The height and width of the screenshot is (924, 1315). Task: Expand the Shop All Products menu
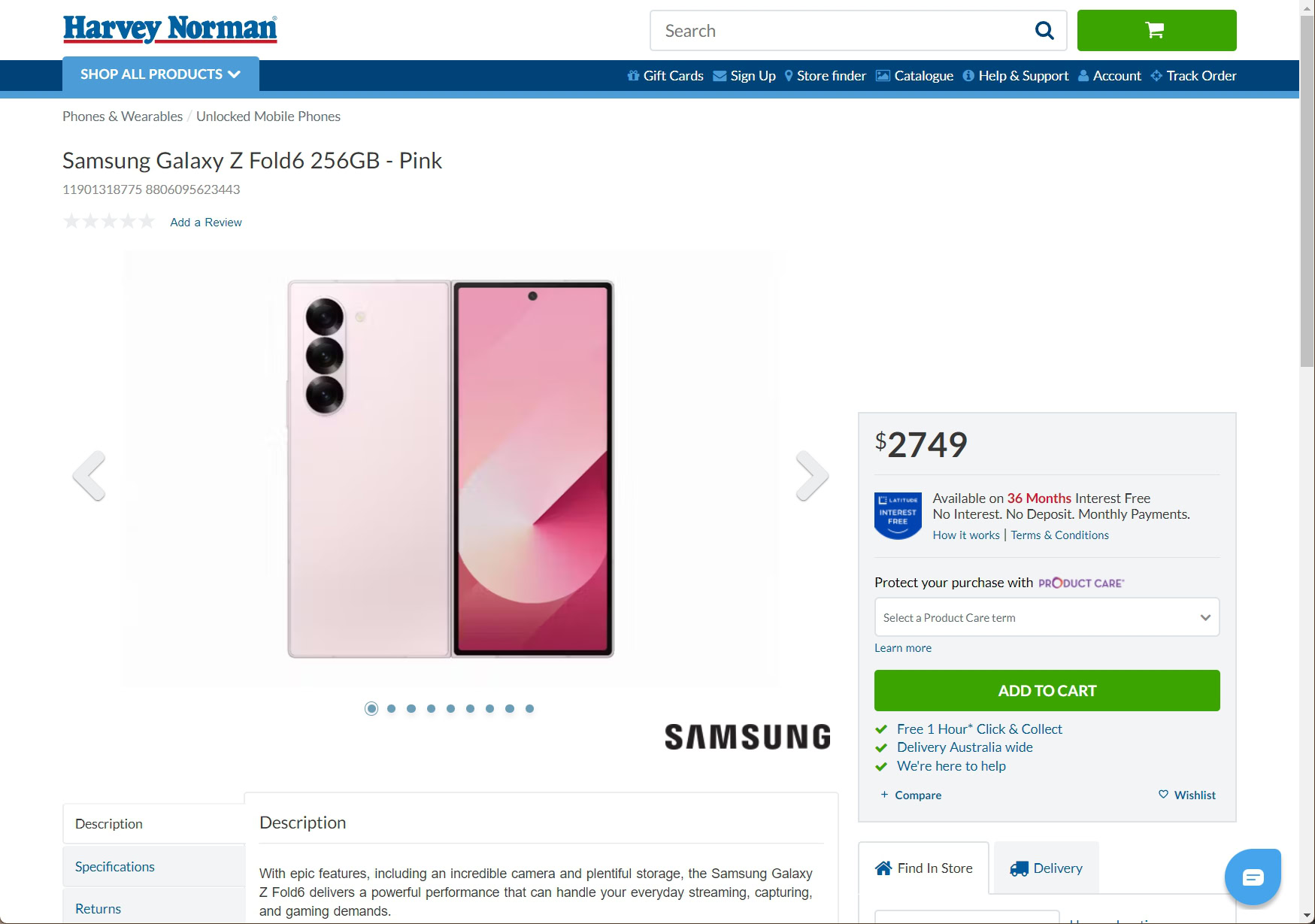point(160,74)
